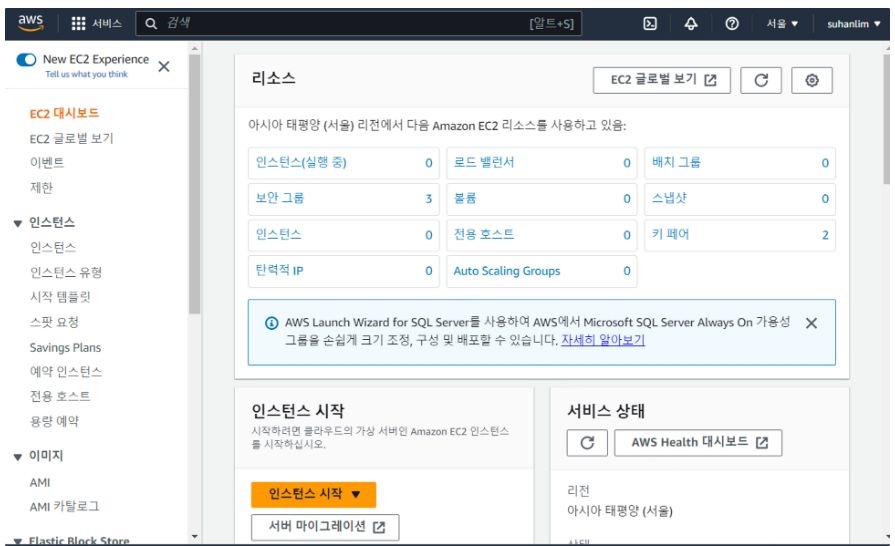
Task: Open 키 페어 resource link
Action: click(x=670, y=234)
